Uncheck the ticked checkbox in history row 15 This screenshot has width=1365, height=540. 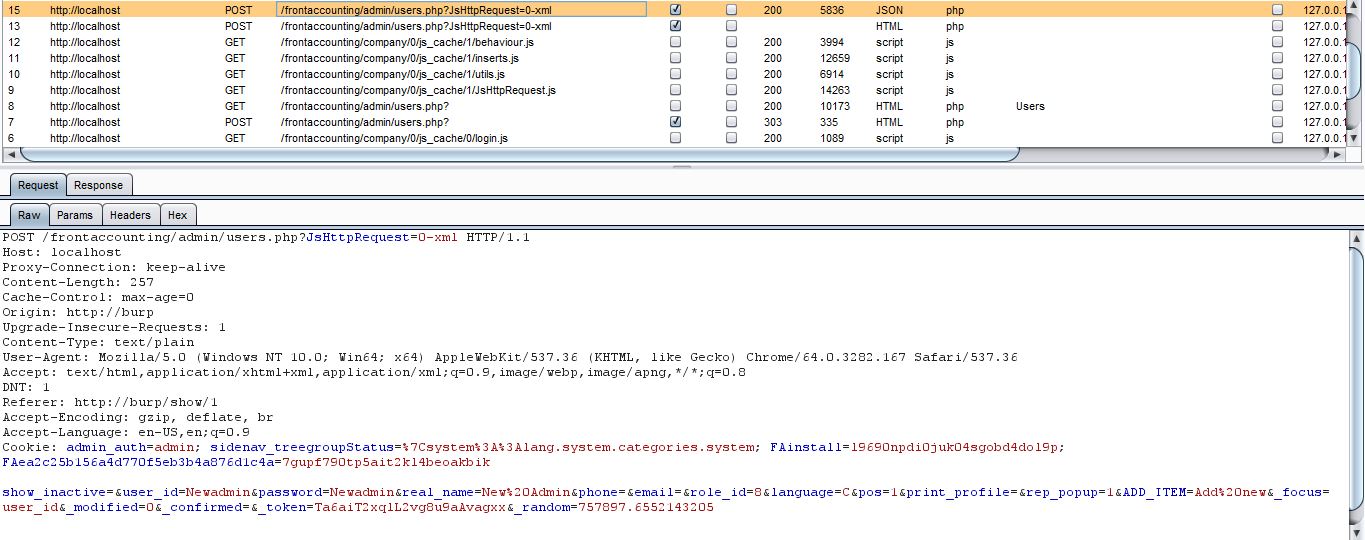tap(675, 10)
